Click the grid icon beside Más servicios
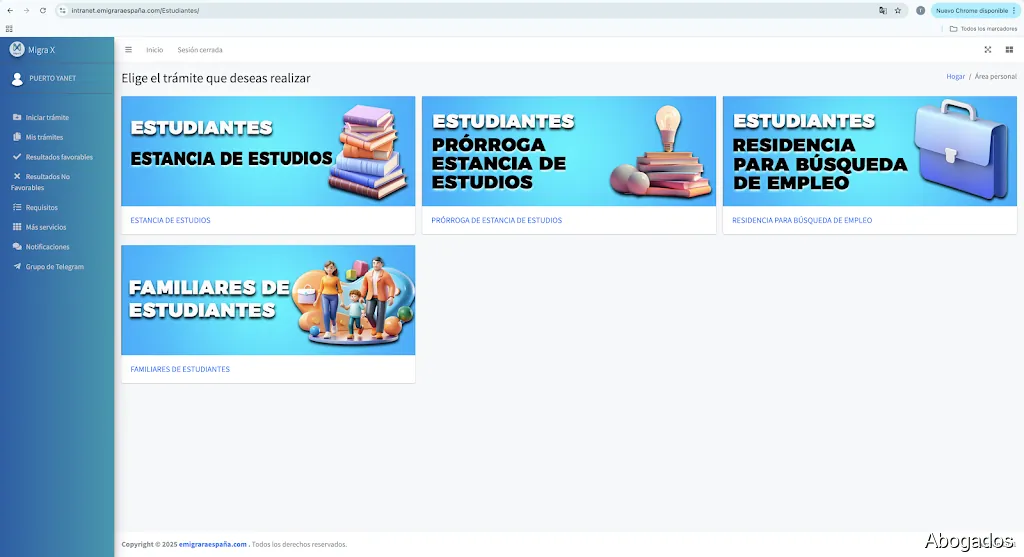Viewport: 1024px width, 557px height. tap(17, 227)
